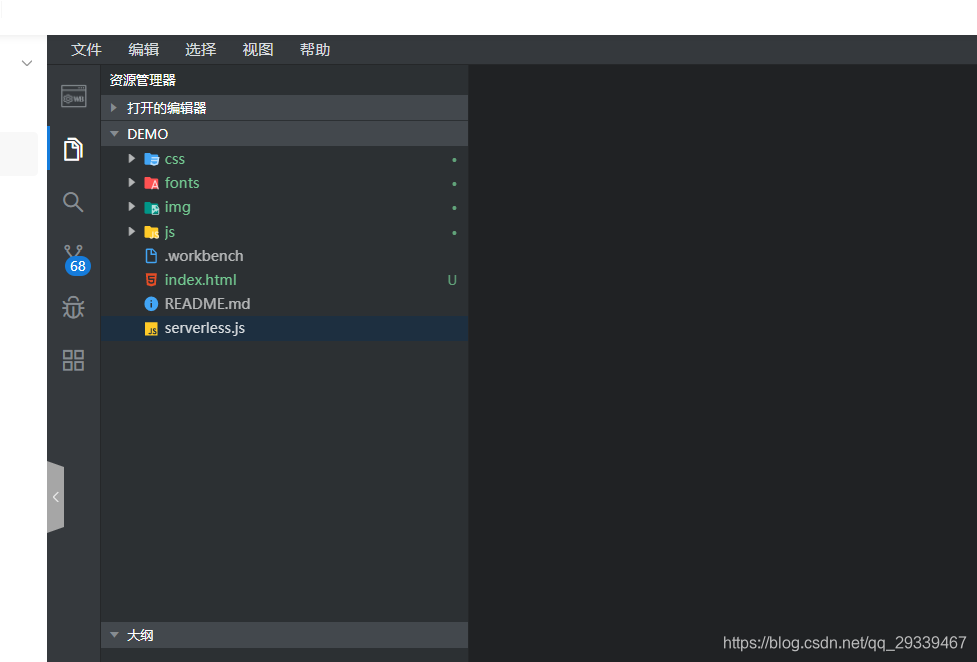
Task: Click the chevron dropdown left of editor
Action: 27,63
